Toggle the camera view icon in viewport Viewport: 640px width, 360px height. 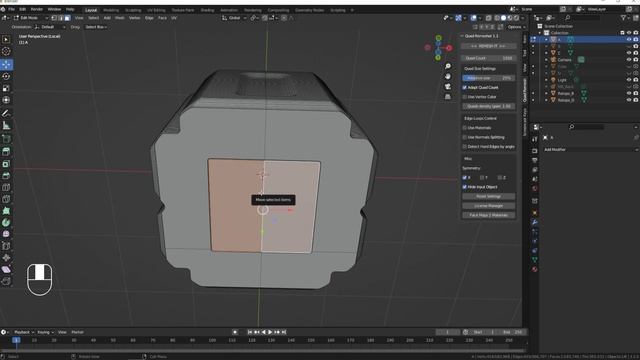448,87
